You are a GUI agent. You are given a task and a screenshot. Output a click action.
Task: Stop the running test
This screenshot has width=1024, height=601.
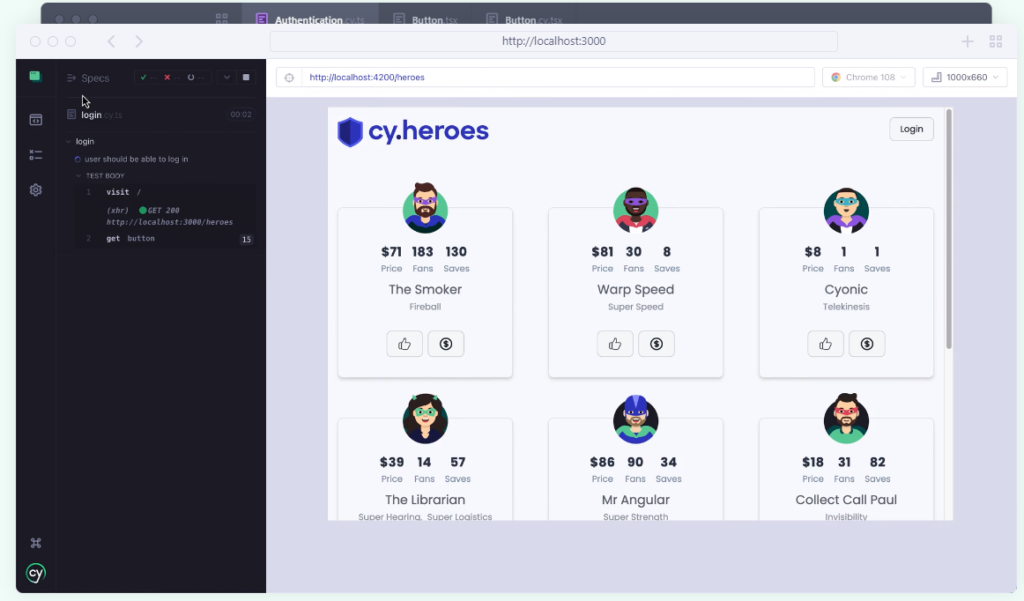coord(246,77)
